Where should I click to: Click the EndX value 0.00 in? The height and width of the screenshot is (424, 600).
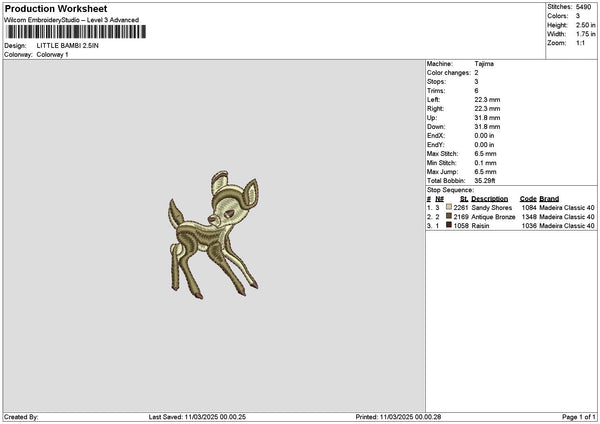(484, 136)
